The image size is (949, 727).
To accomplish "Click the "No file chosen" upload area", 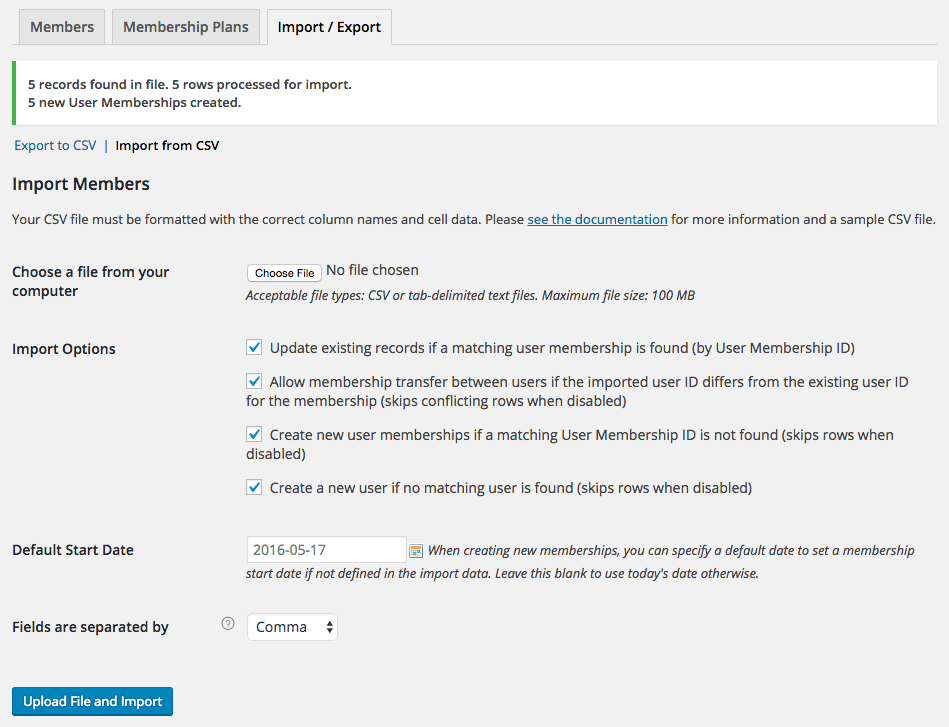I will [x=372, y=270].
